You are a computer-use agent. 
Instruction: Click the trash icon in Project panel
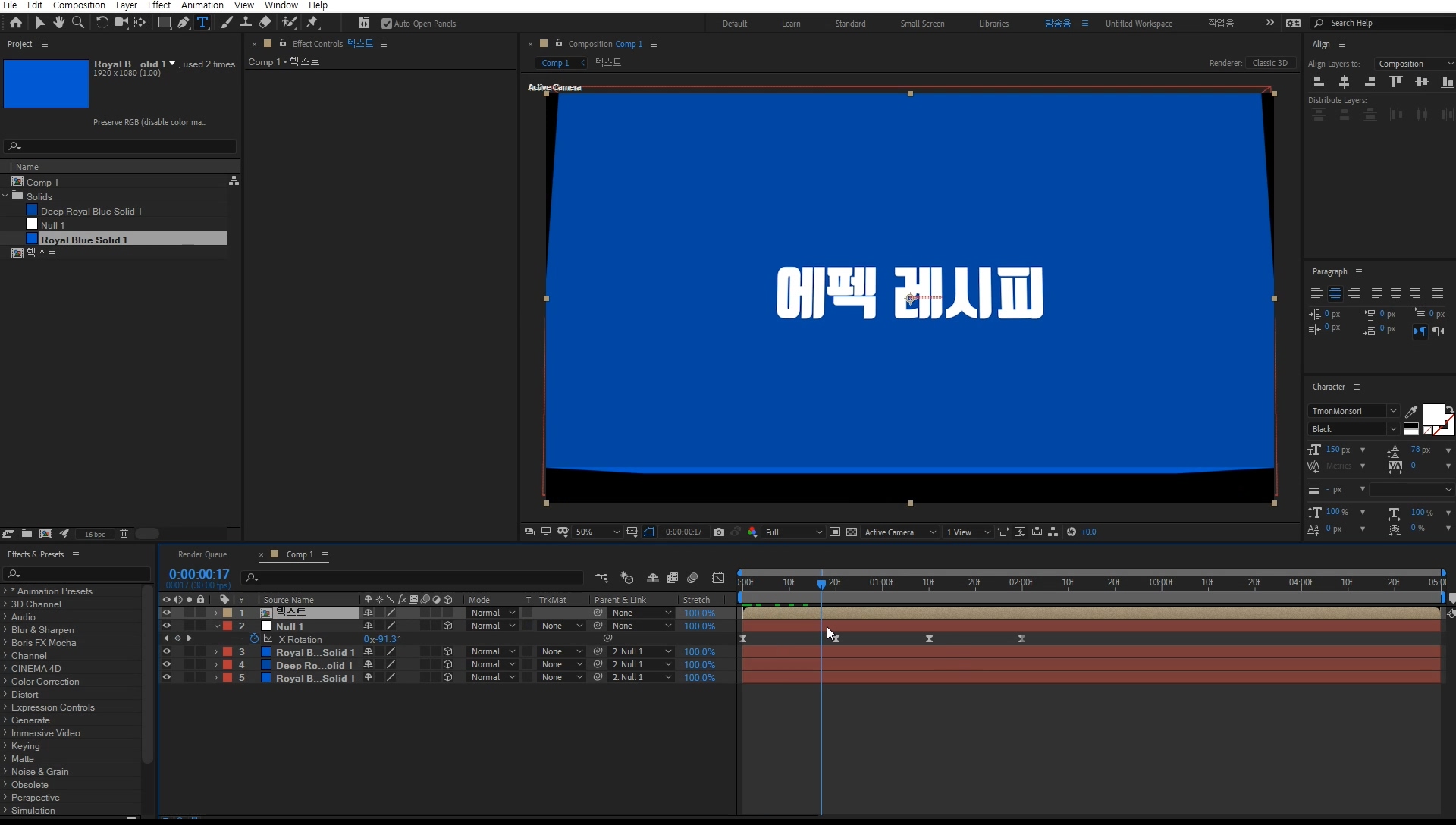tap(124, 534)
